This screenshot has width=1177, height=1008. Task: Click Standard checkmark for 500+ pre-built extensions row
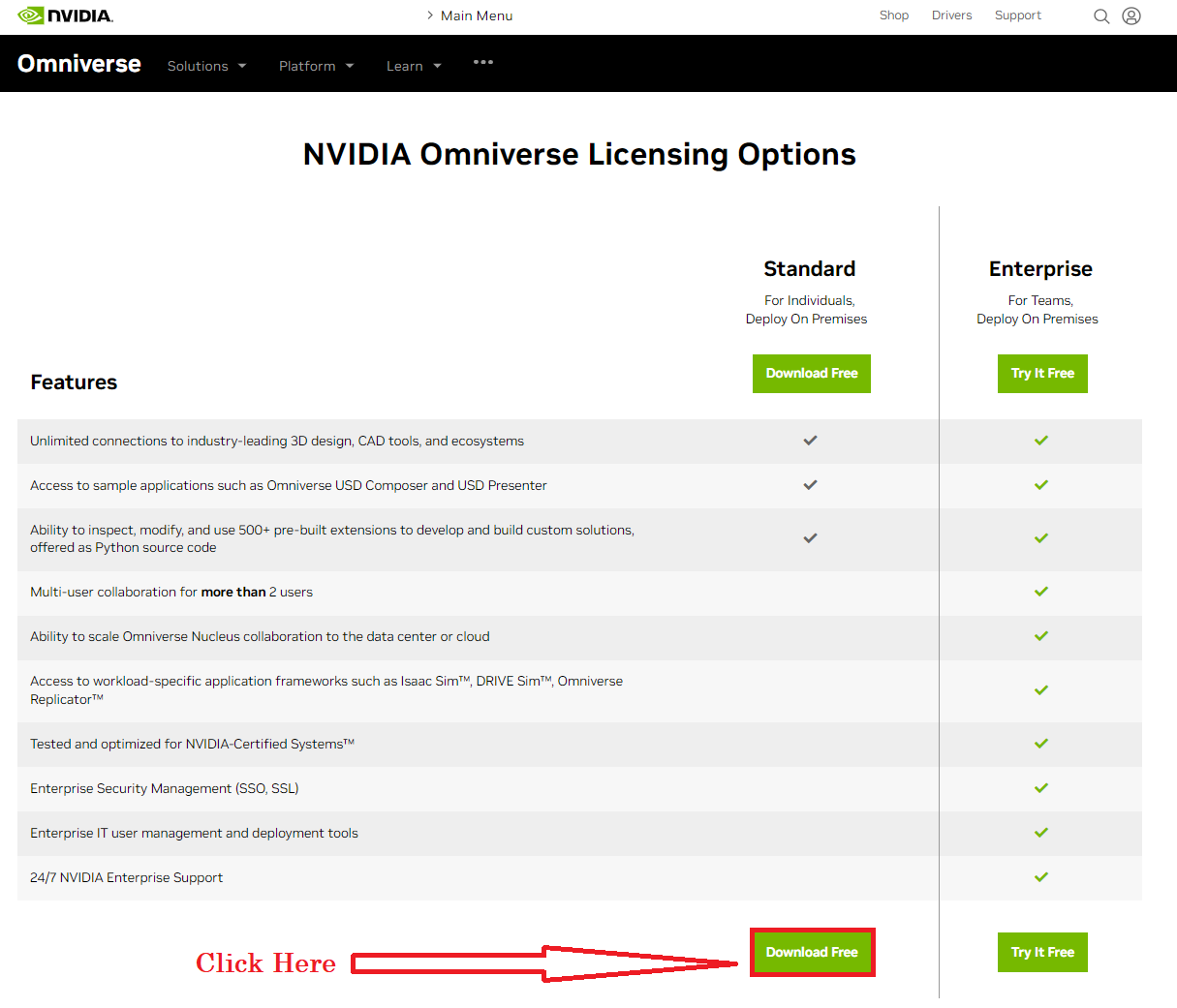click(810, 538)
